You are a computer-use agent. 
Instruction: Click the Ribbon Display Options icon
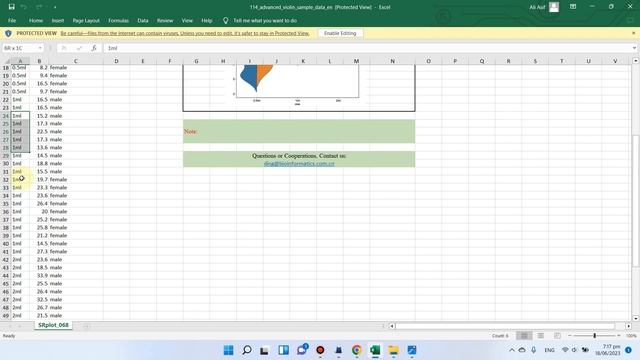pyautogui.click(x=573, y=7)
